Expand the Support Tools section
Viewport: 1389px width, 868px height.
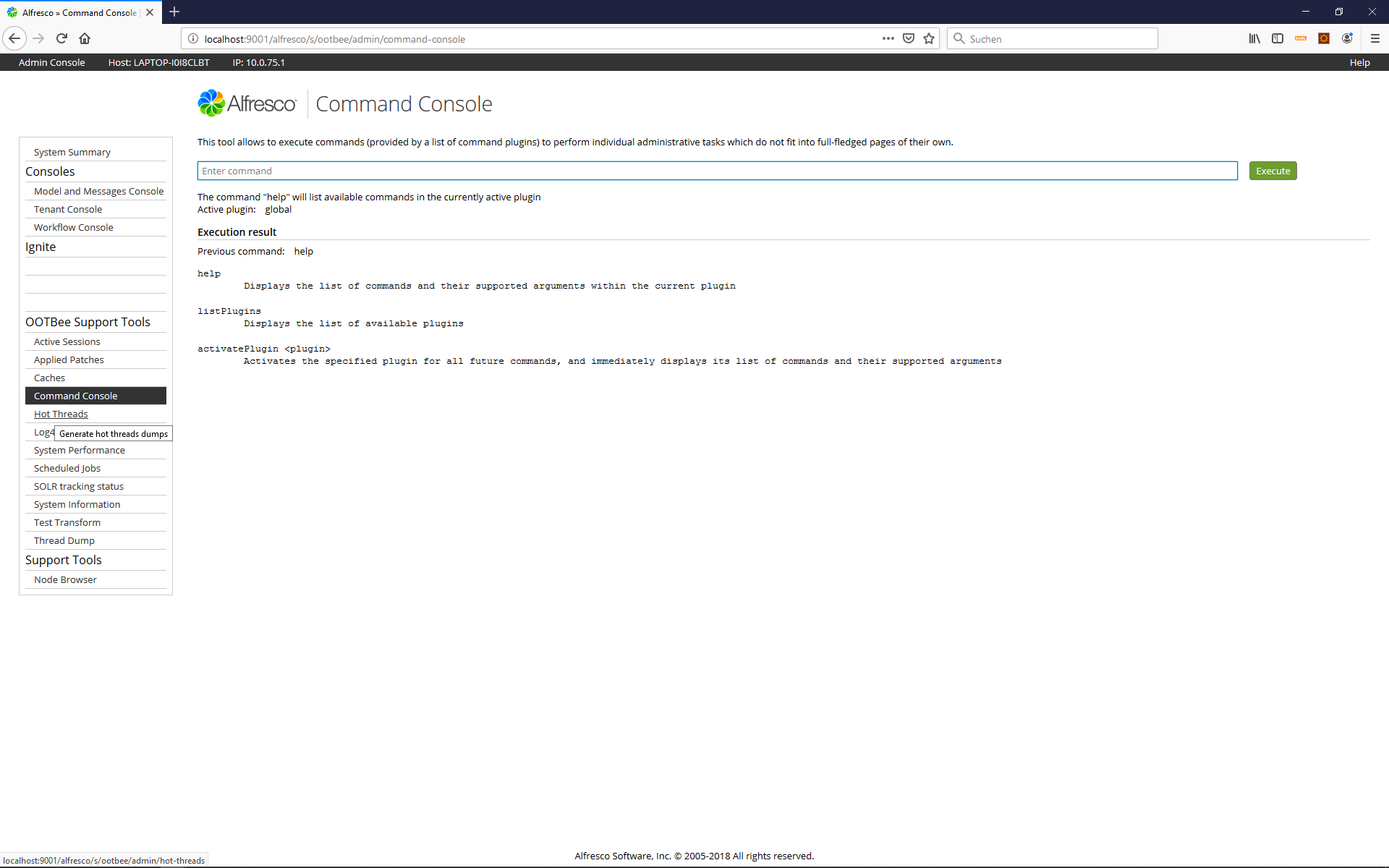pos(63,559)
